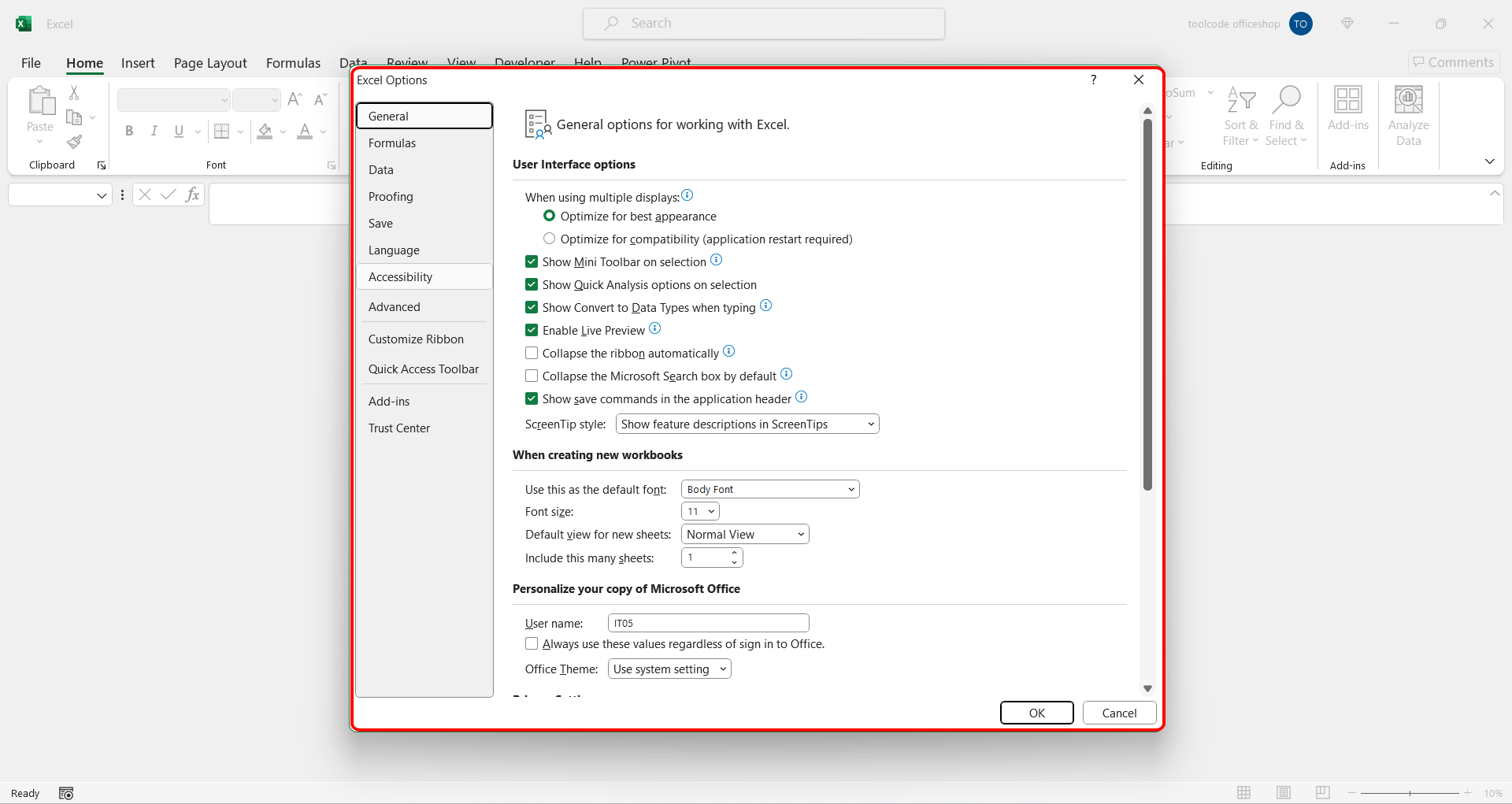The width and height of the screenshot is (1512, 804).
Task: Click info icon beside multiple displays label
Action: [687, 195]
